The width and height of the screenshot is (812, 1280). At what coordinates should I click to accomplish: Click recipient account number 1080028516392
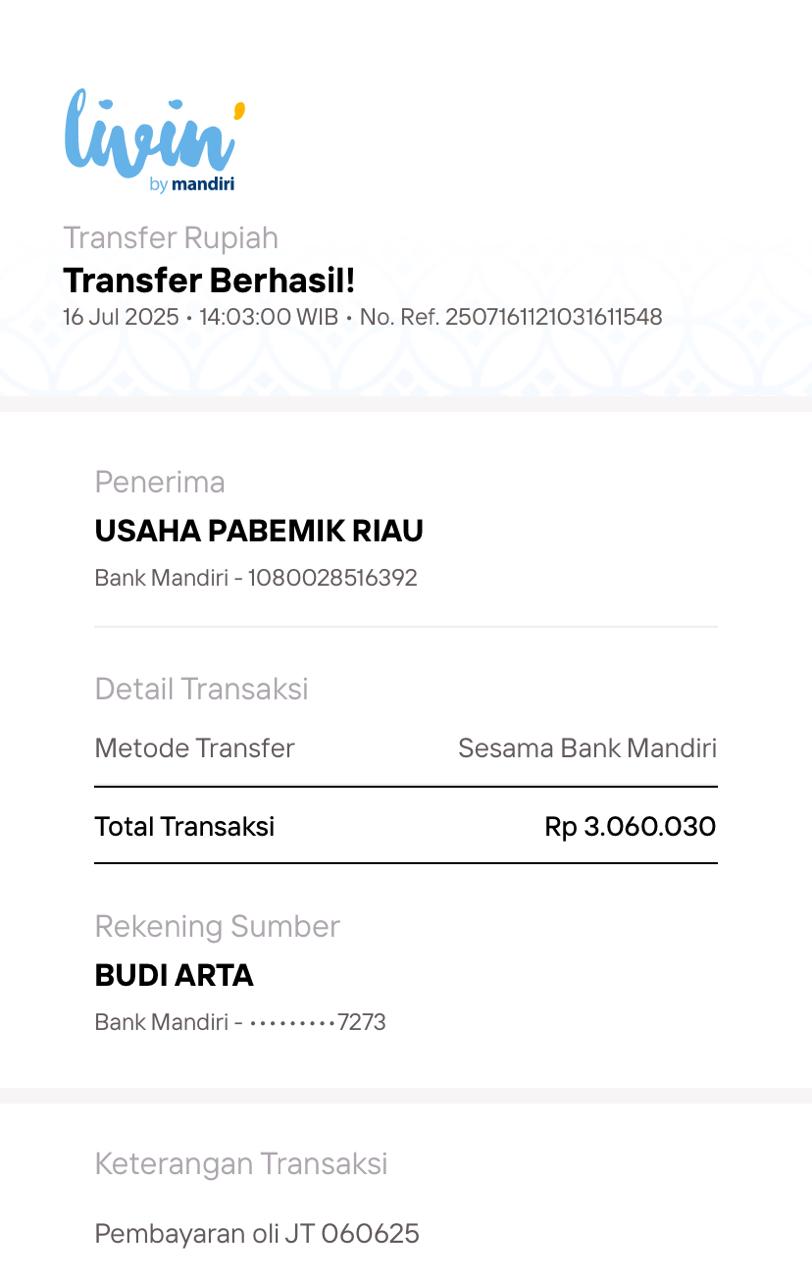point(332,578)
